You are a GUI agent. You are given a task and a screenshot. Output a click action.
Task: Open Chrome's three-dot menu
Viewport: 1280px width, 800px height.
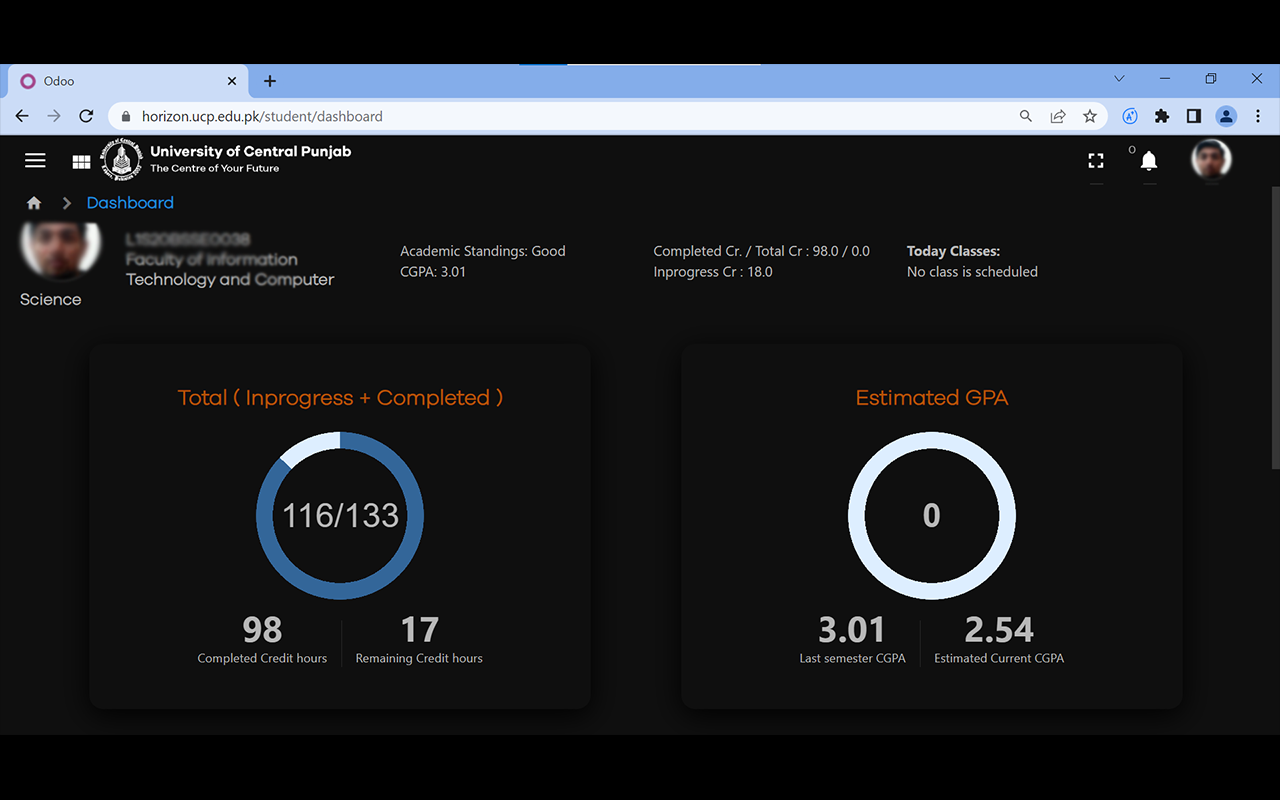tap(1258, 116)
